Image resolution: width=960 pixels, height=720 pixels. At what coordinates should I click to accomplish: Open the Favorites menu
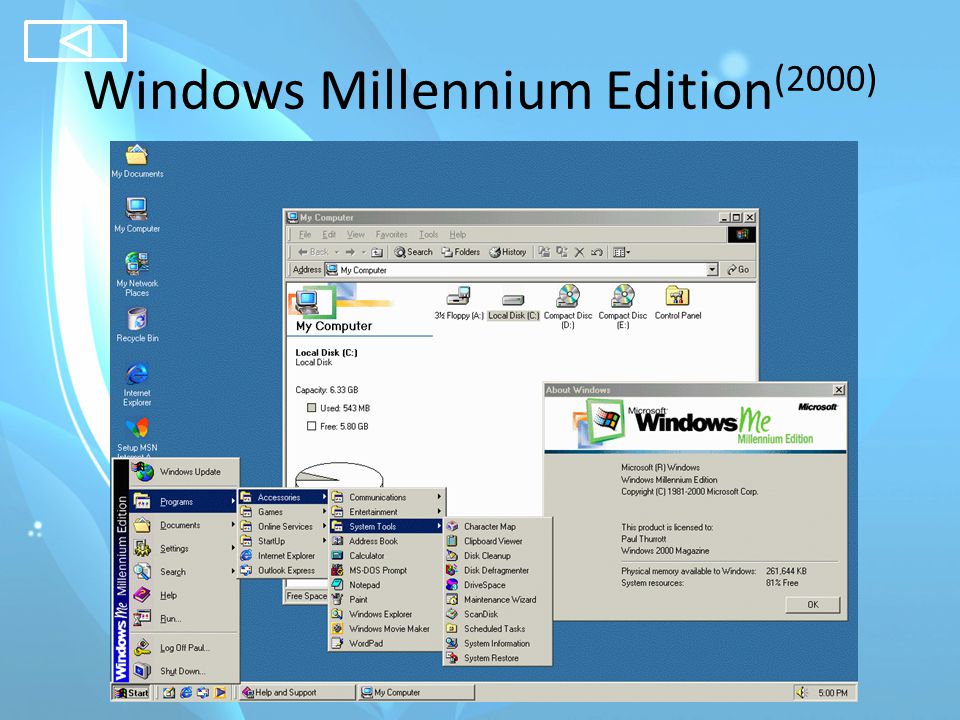point(391,234)
